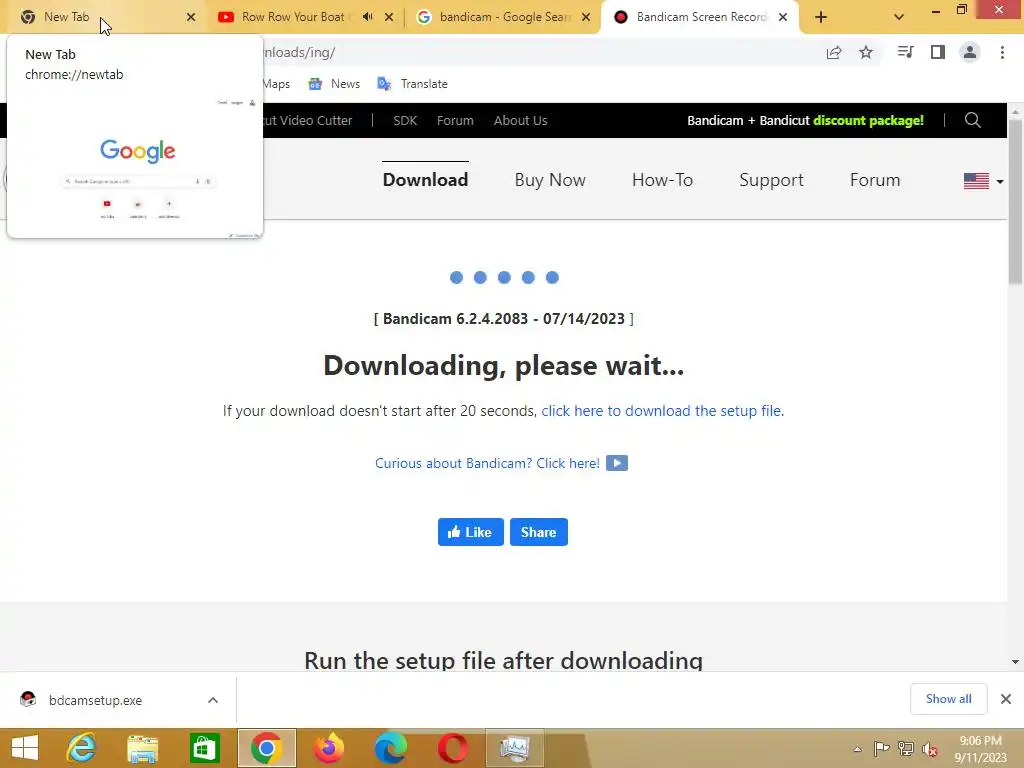Open the Windows Start button
This screenshot has width=1024, height=768.
point(25,748)
